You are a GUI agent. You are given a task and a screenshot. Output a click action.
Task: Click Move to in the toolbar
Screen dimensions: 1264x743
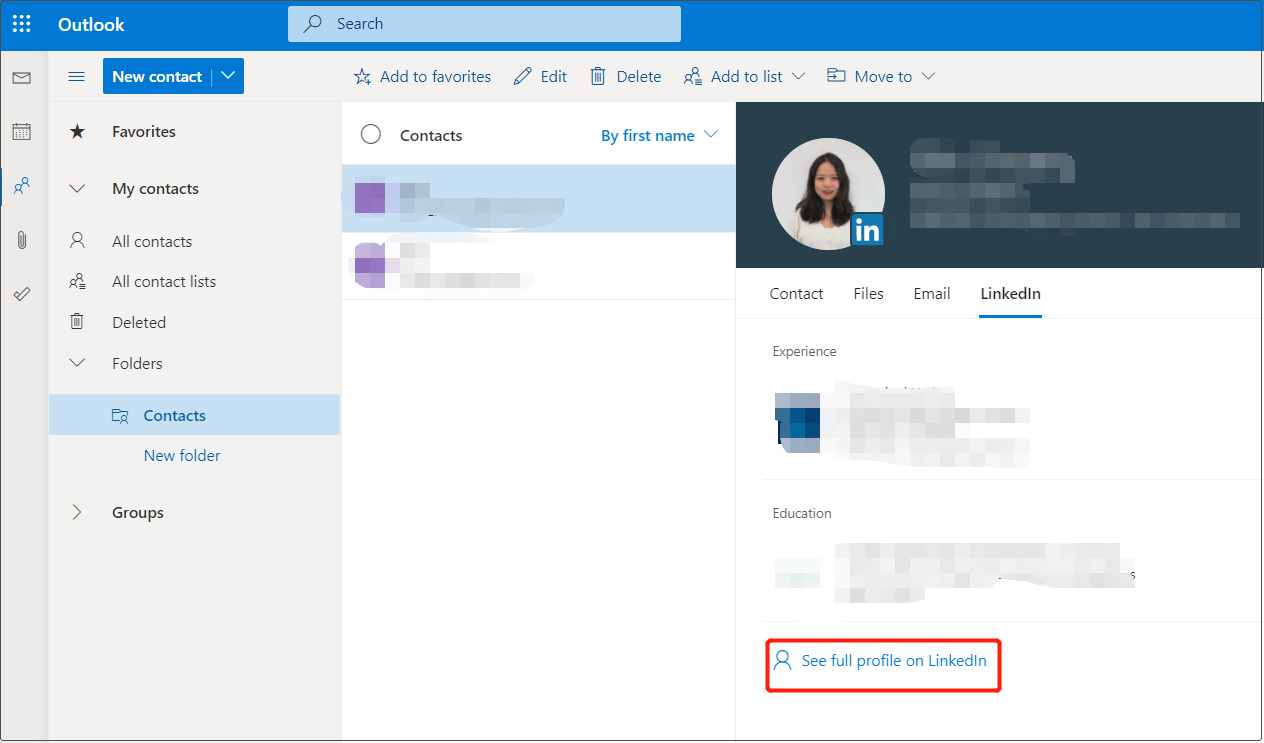(x=881, y=76)
